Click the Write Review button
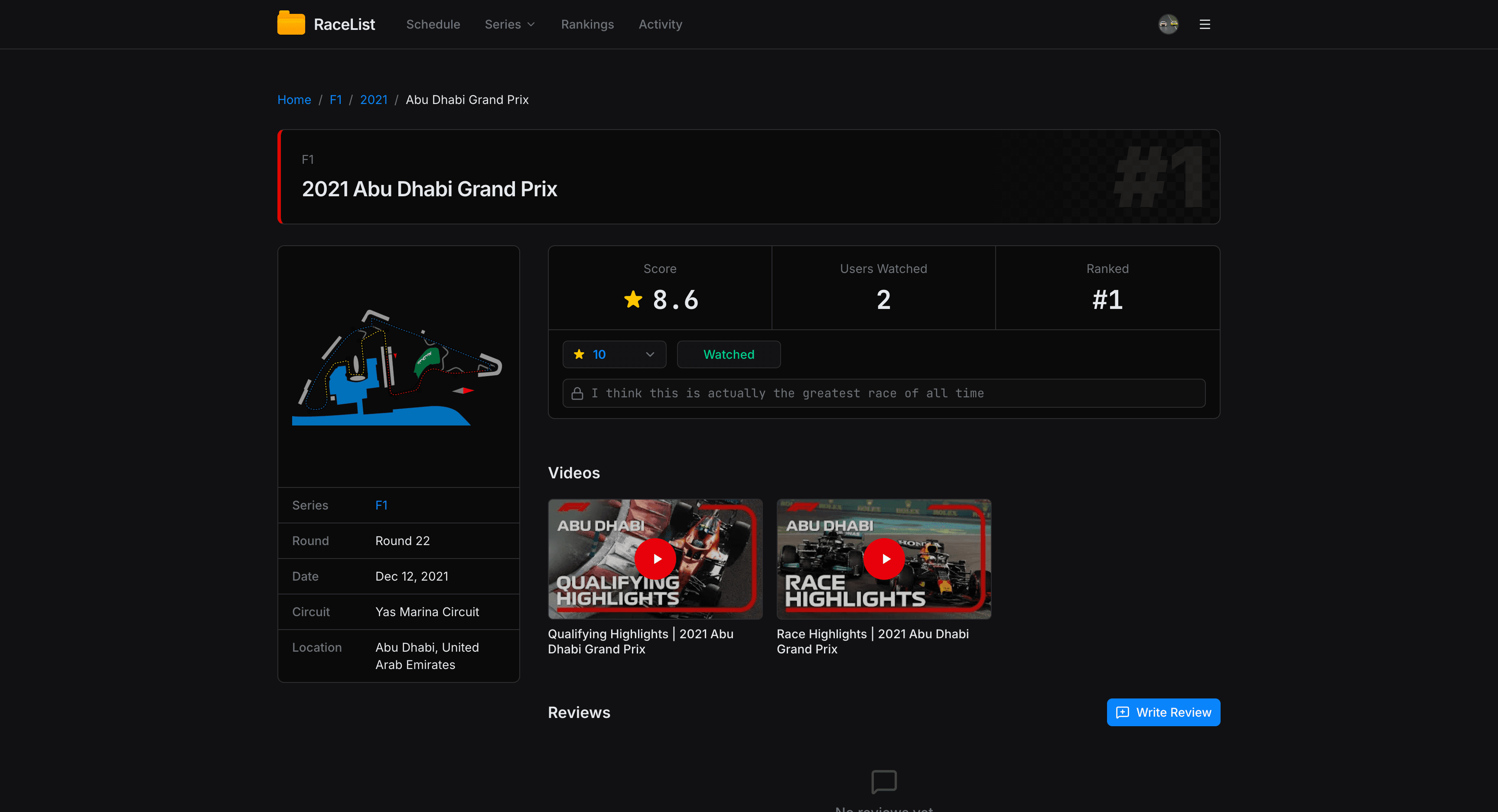 click(x=1163, y=712)
